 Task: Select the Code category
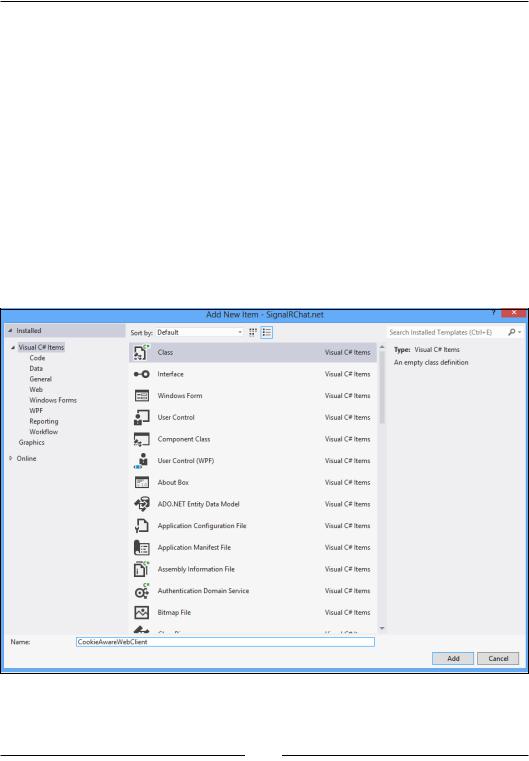click(x=37, y=358)
